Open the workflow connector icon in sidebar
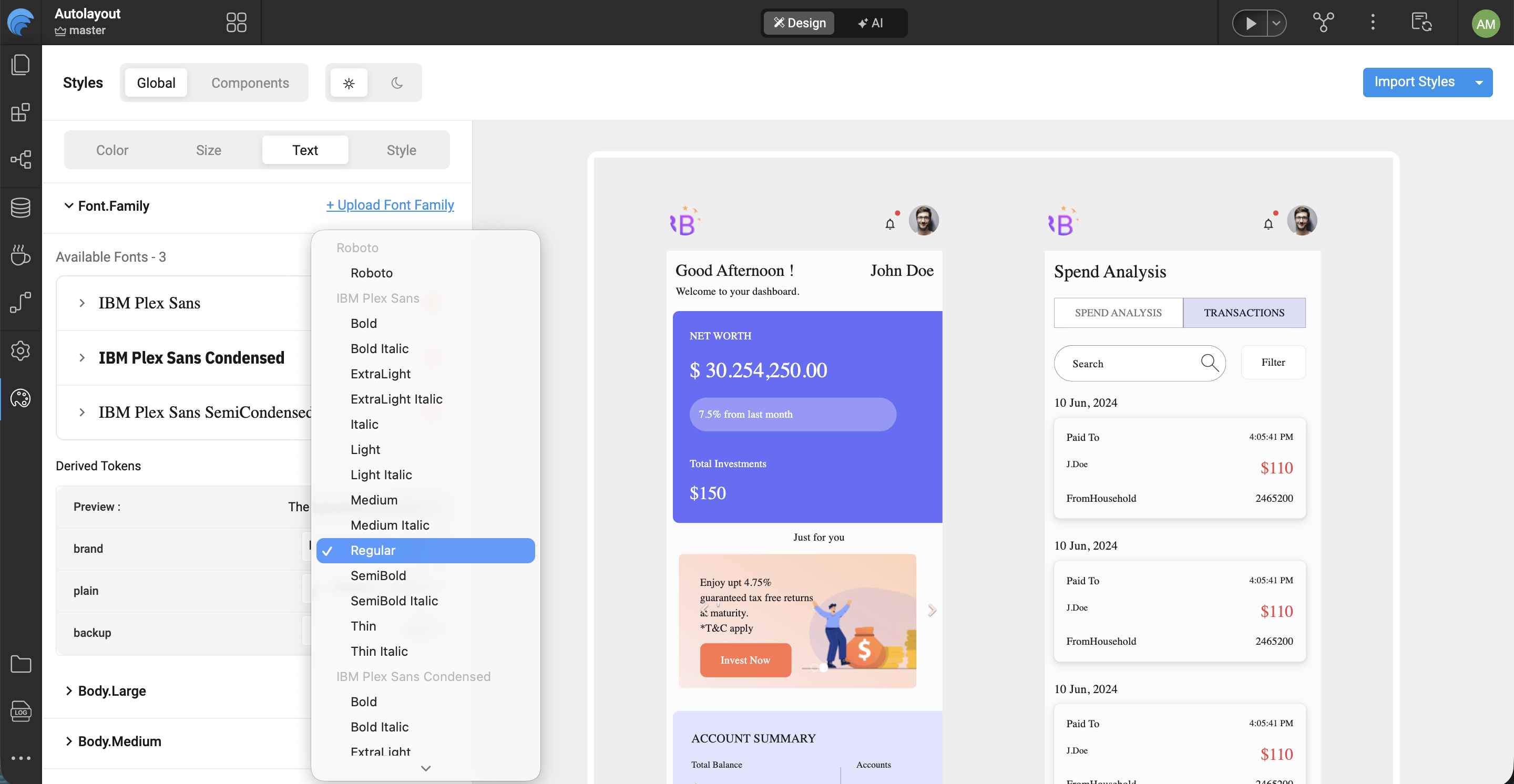The image size is (1514, 784). (x=21, y=303)
